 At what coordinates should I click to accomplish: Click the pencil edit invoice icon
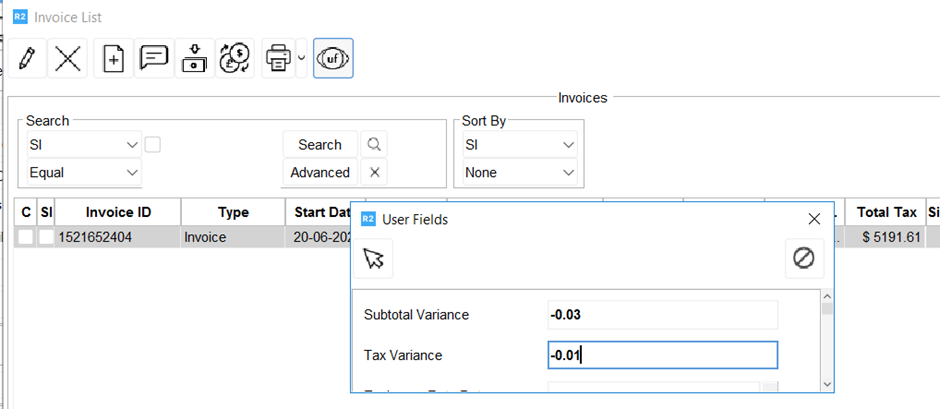27,58
